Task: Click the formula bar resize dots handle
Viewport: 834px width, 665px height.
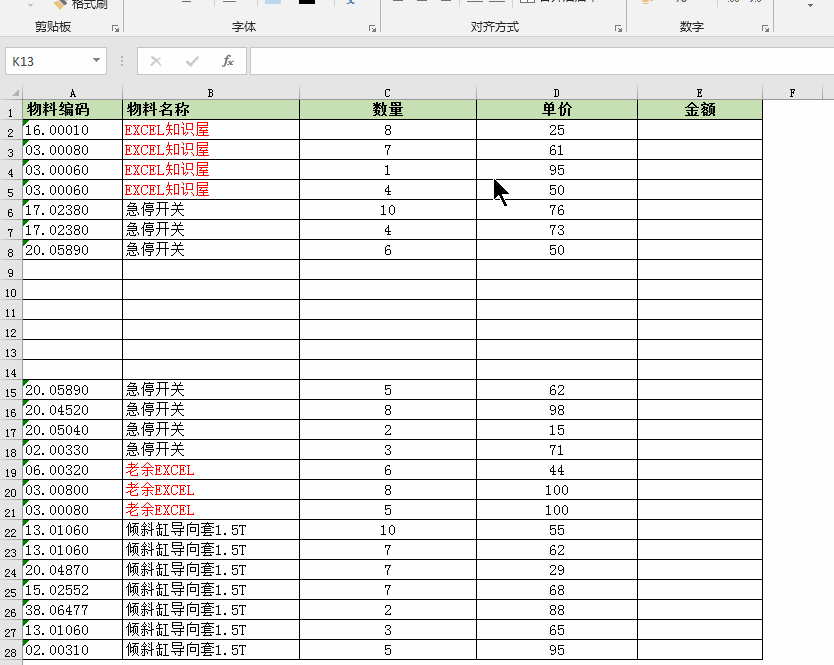Action: click(122, 61)
